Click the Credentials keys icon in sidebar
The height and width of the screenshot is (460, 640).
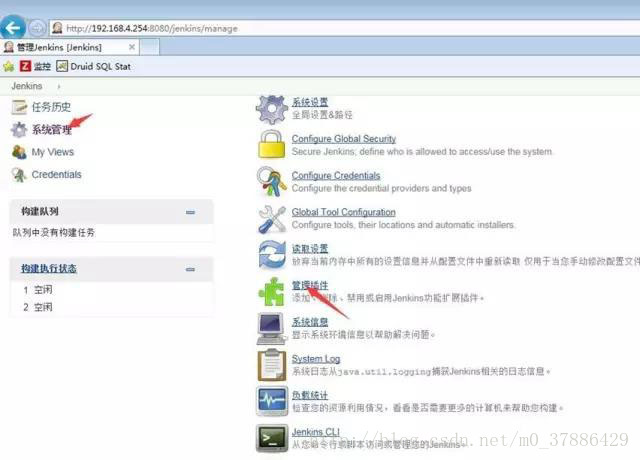point(19,175)
